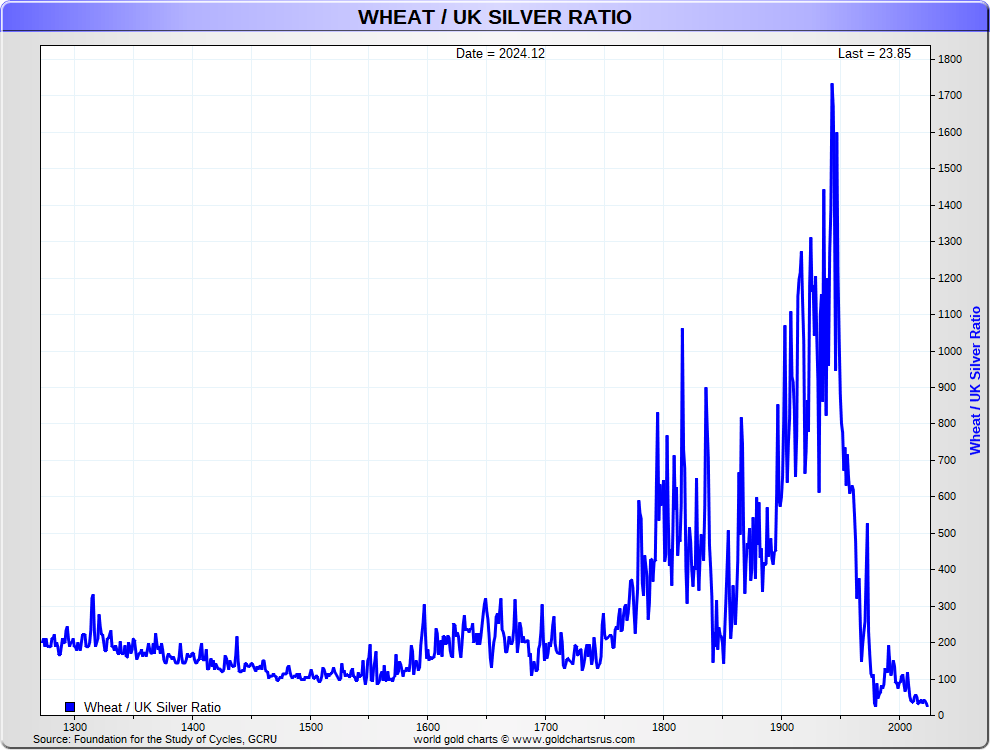990x750 pixels.
Task: Click the blue legend color square
Action: pos(70,707)
